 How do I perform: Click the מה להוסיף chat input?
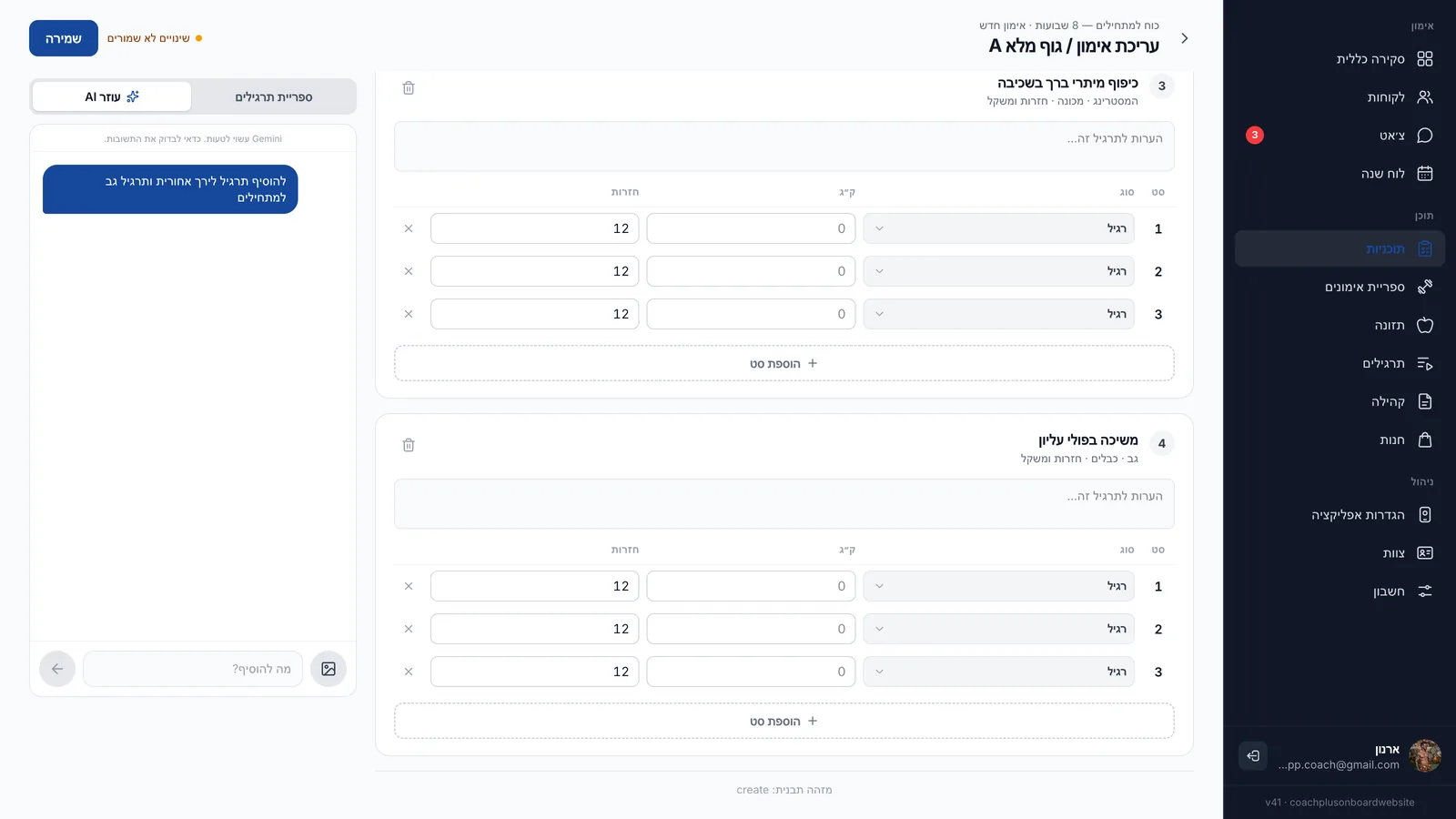pos(193,669)
